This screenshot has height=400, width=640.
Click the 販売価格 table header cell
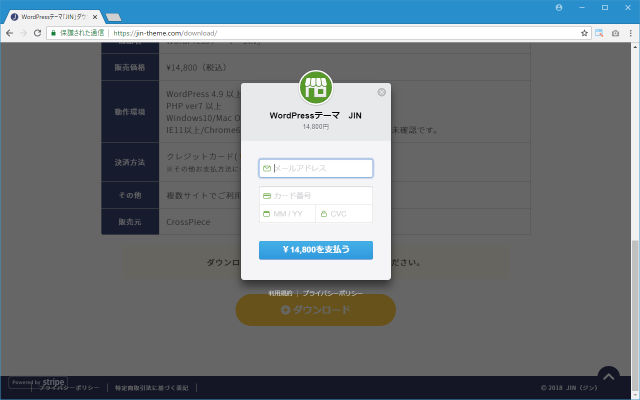130,67
